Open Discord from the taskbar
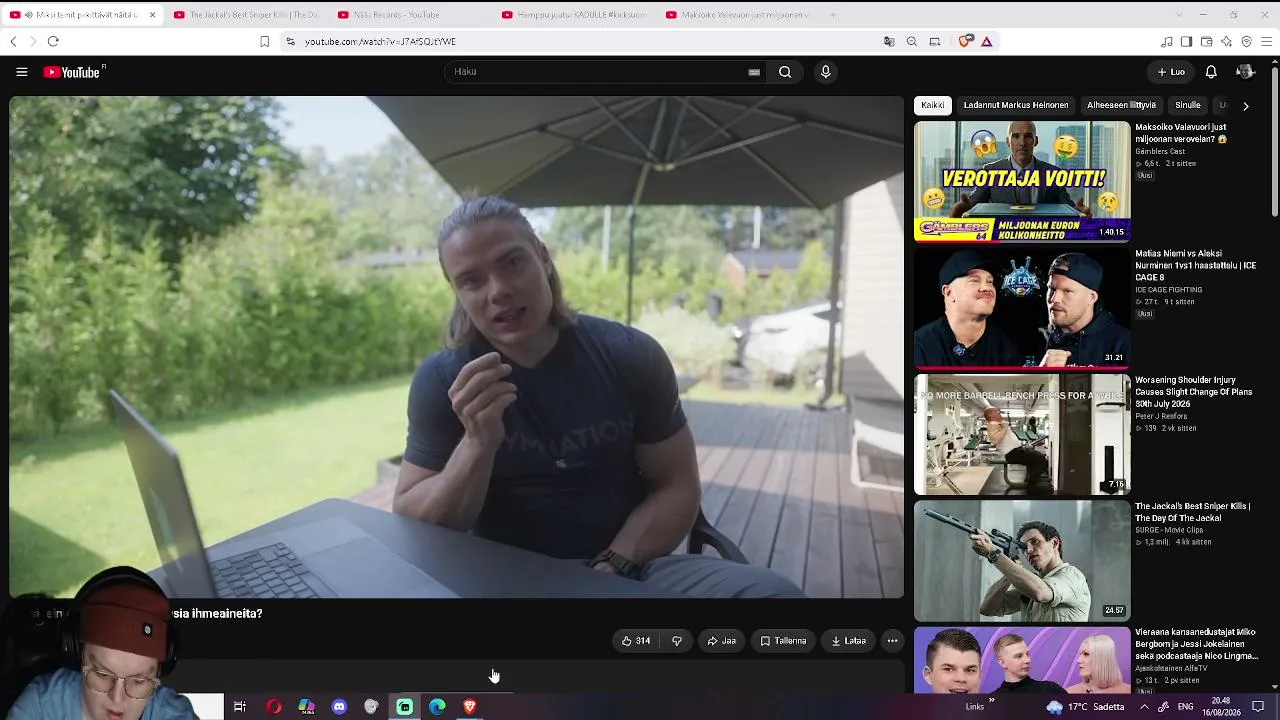The height and width of the screenshot is (720, 1280). click(x=339, y=707)
